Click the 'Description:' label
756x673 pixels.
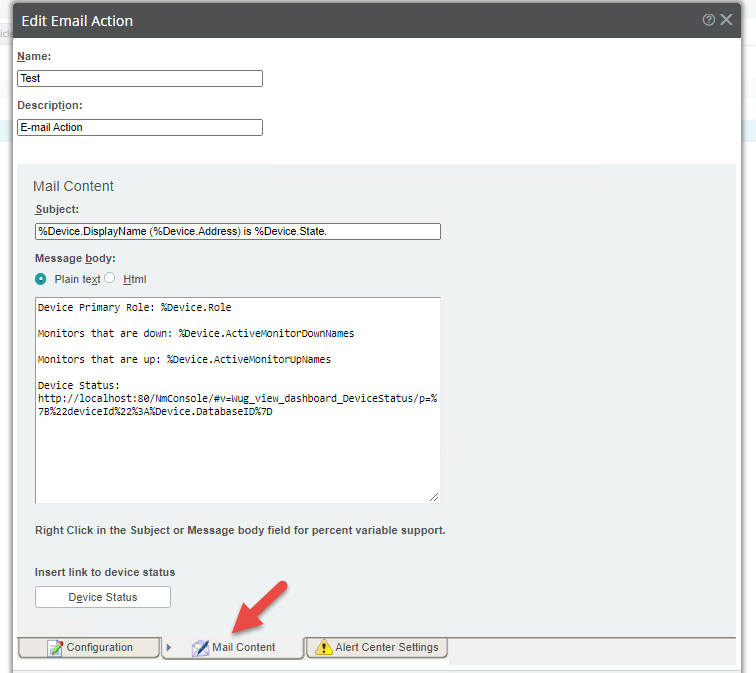coord(50,105)
